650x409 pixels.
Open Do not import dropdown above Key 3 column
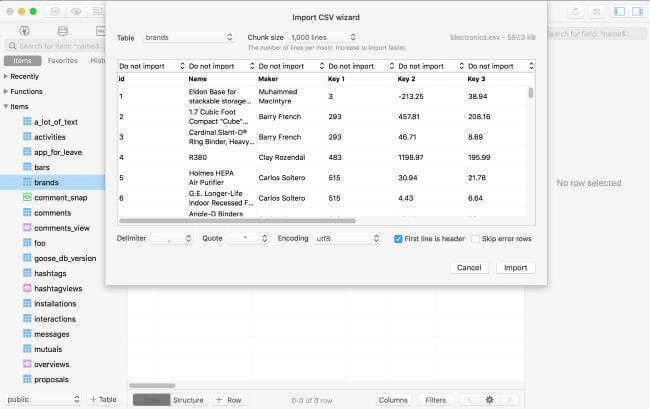501,66
